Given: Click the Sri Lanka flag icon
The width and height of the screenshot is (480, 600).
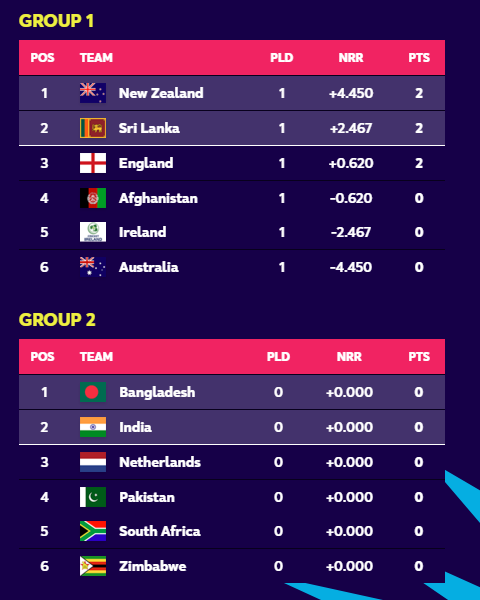Looking at the screenshot, I should pyautogui.click(x=93, y=128).
